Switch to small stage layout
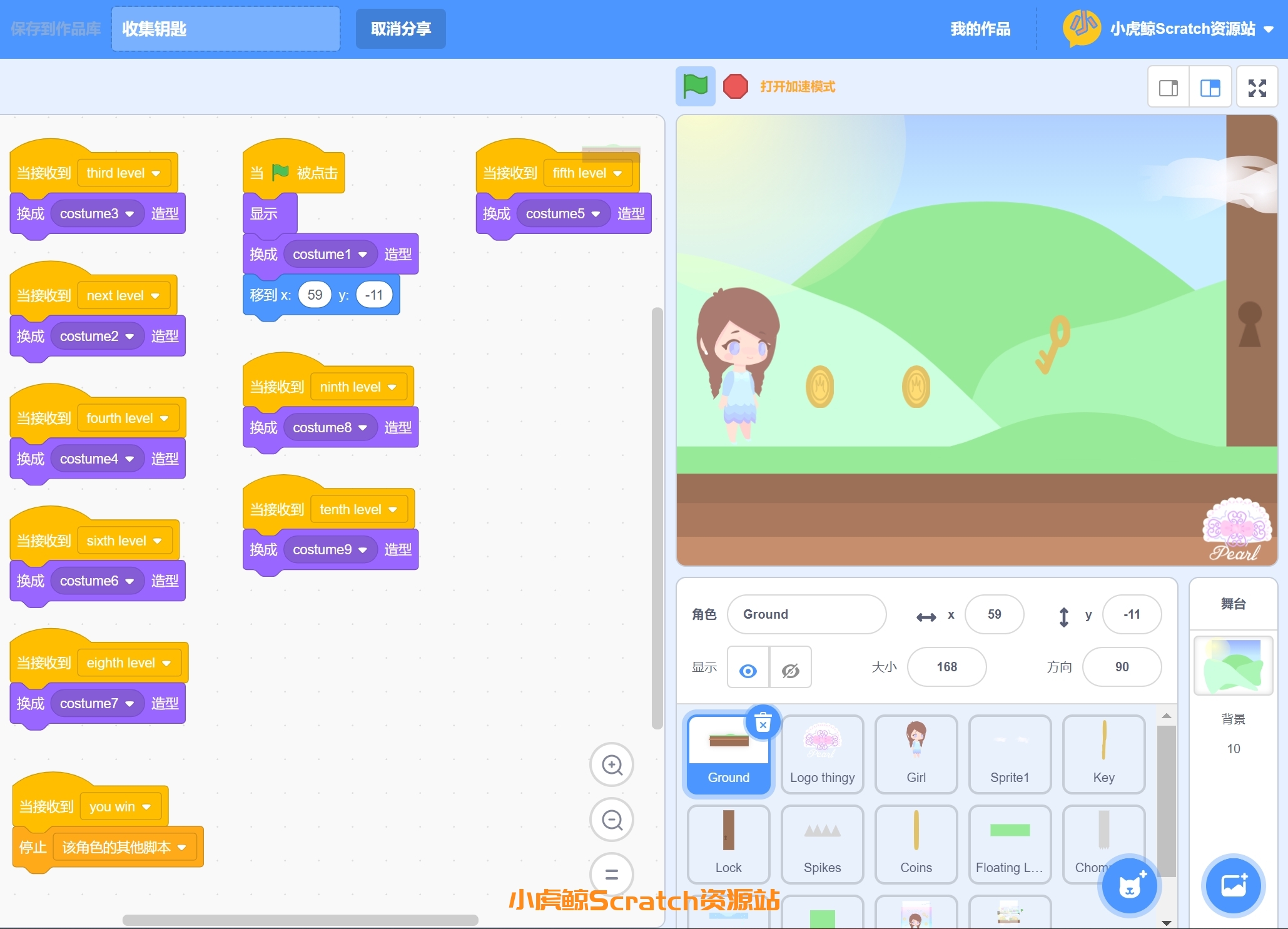 [x=1168, y=88]
